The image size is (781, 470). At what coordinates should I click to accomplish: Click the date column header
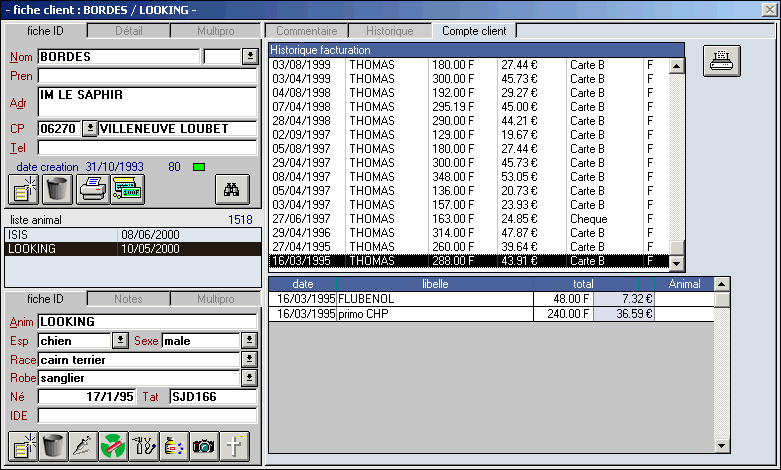[303, 284]
